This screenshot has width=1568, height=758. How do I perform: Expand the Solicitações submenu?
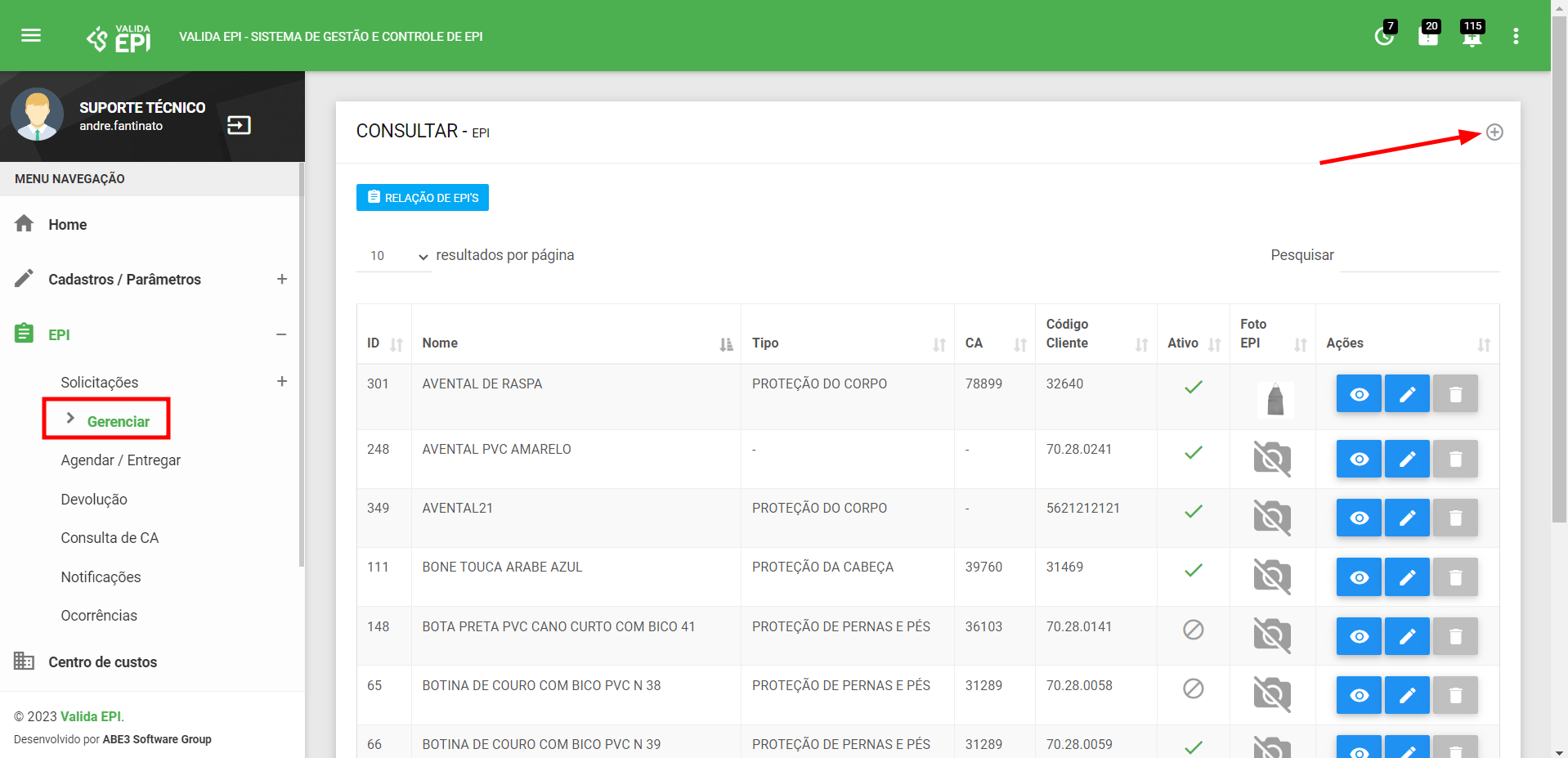click(x=281, y=381)
